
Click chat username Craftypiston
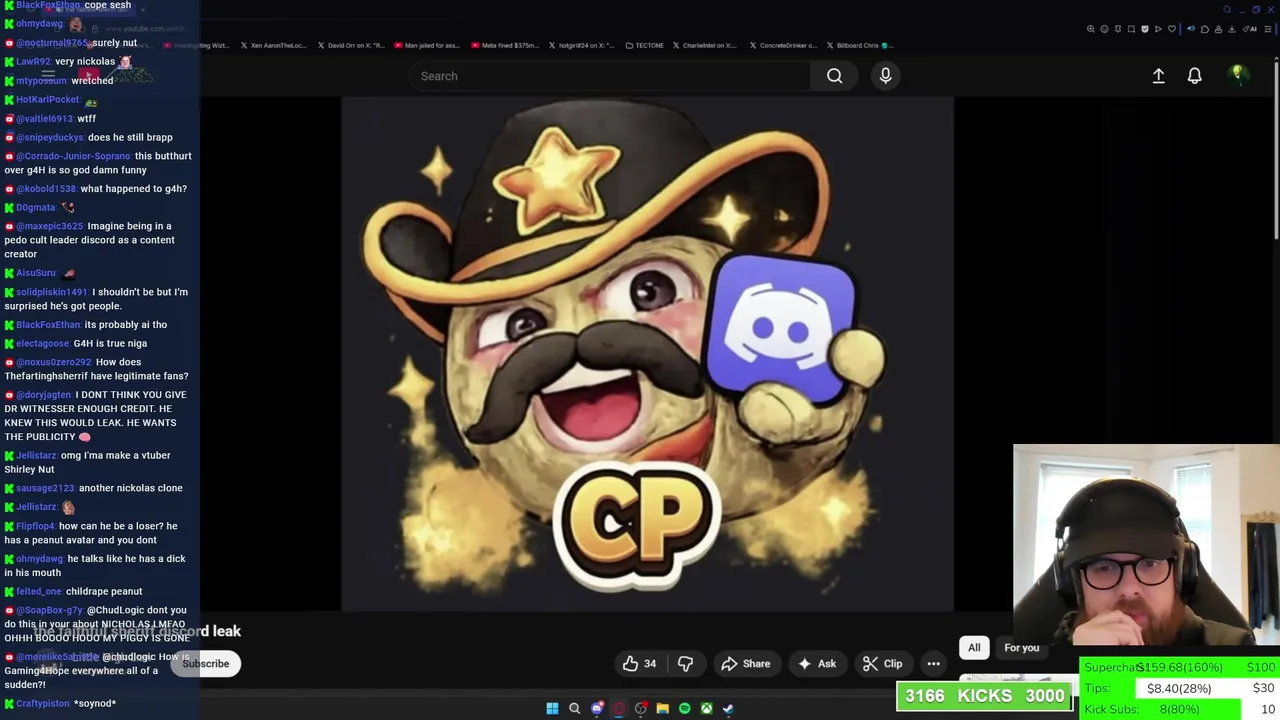(x=43, y=704)
